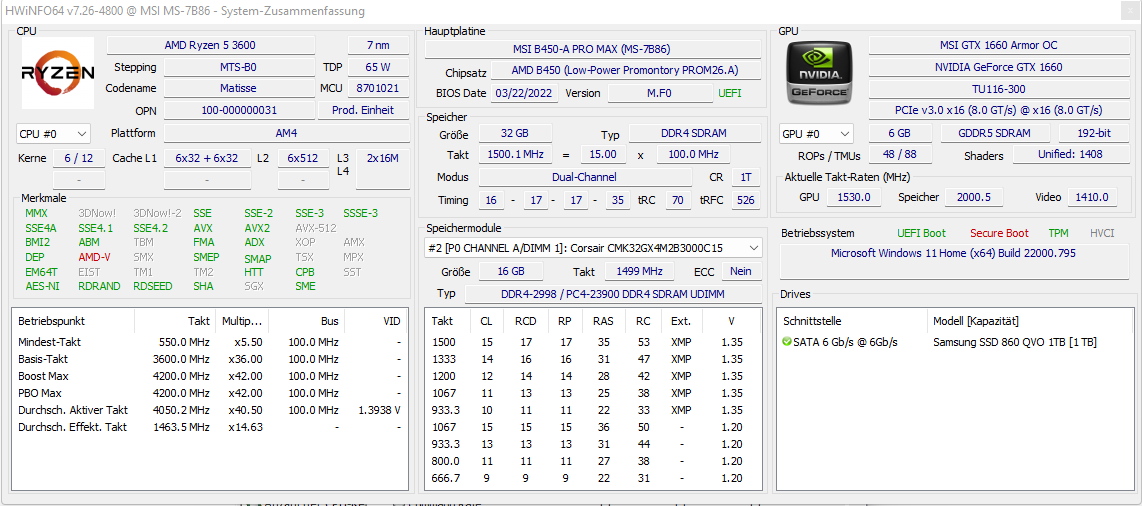Image resolution: width=1142 pixels, height=506 pixels.
Task: Click the Multip... column header in clock table
Action: (x=243, y=320)
